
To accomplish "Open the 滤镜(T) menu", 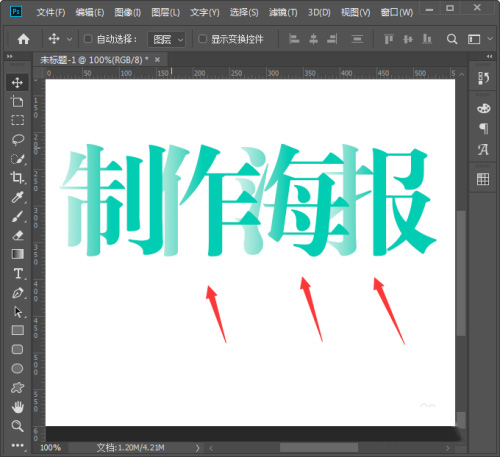I will (x=283, y=13).
